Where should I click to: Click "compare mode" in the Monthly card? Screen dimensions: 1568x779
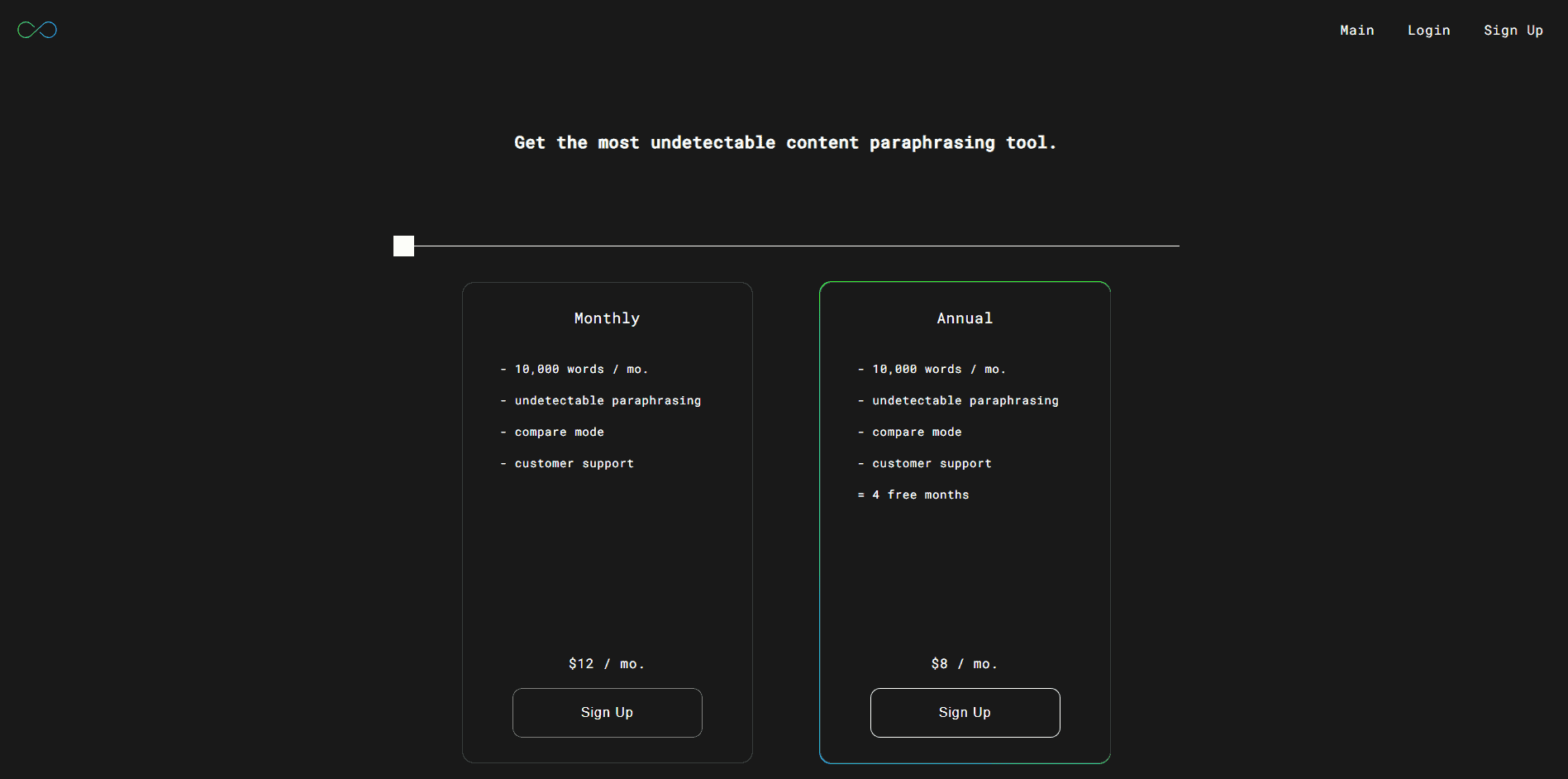(559, 432)
